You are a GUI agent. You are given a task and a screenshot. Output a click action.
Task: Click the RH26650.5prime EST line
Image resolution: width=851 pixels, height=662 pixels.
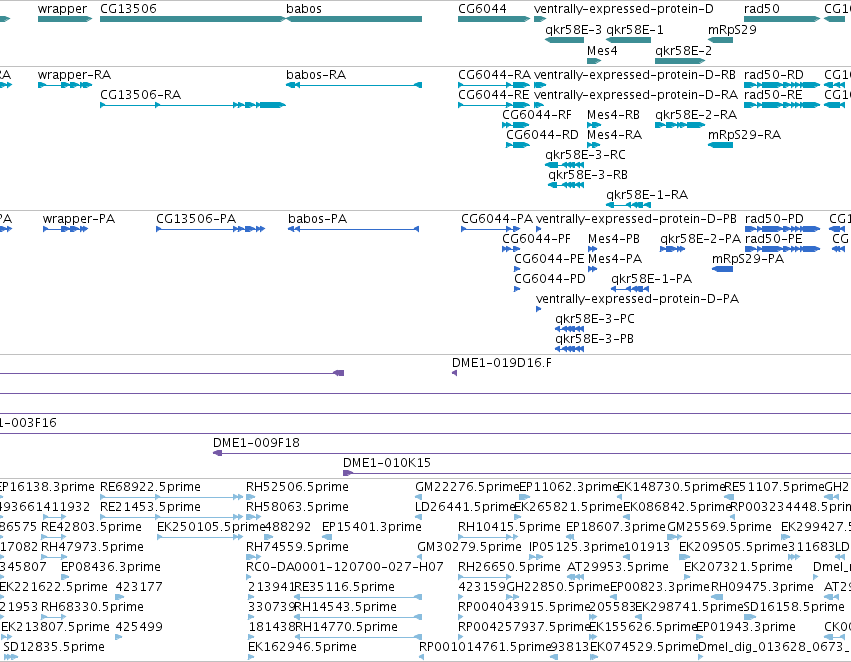pos(485,577)
